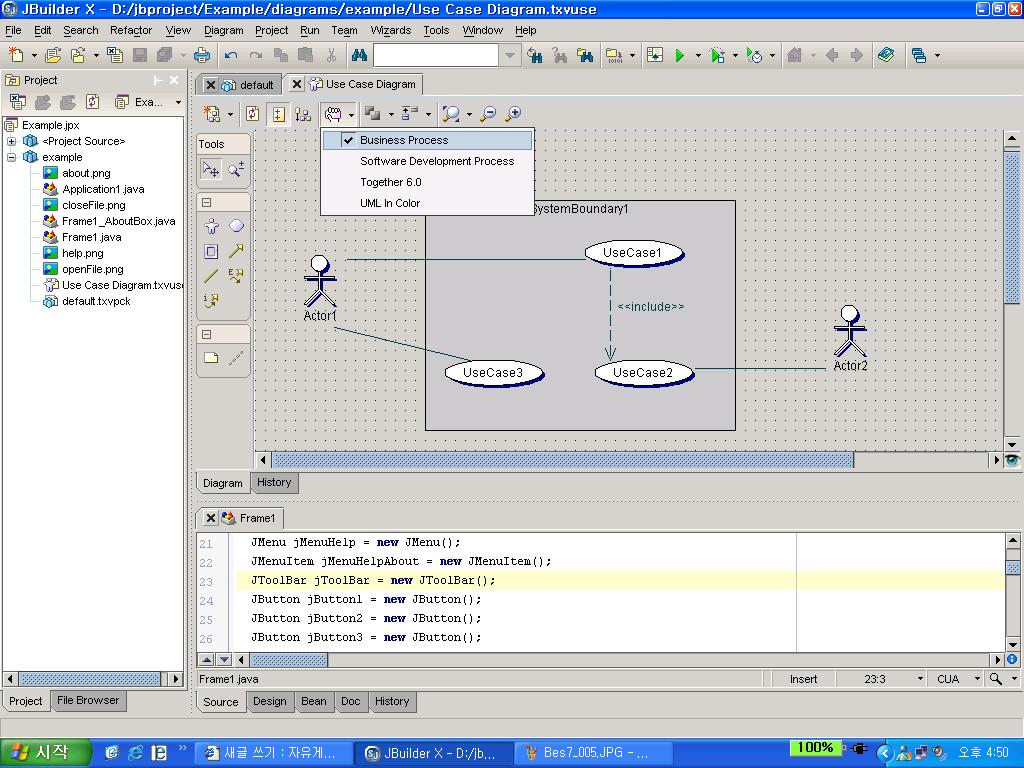Click the zoom in magnifier icon

click(x=513, y=114)
